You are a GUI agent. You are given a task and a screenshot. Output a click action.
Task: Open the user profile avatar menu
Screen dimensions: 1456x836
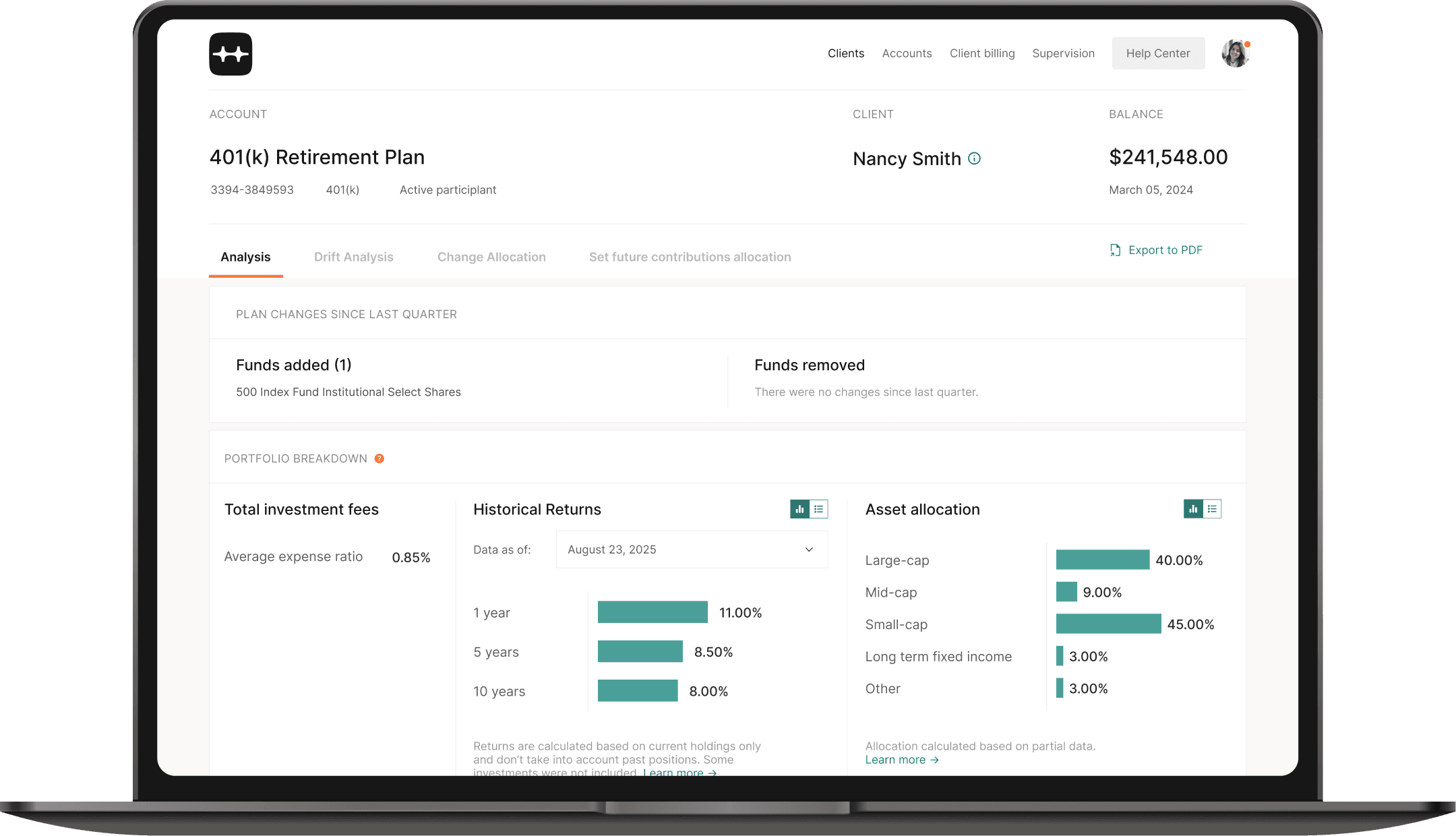tap(1236, 53)
